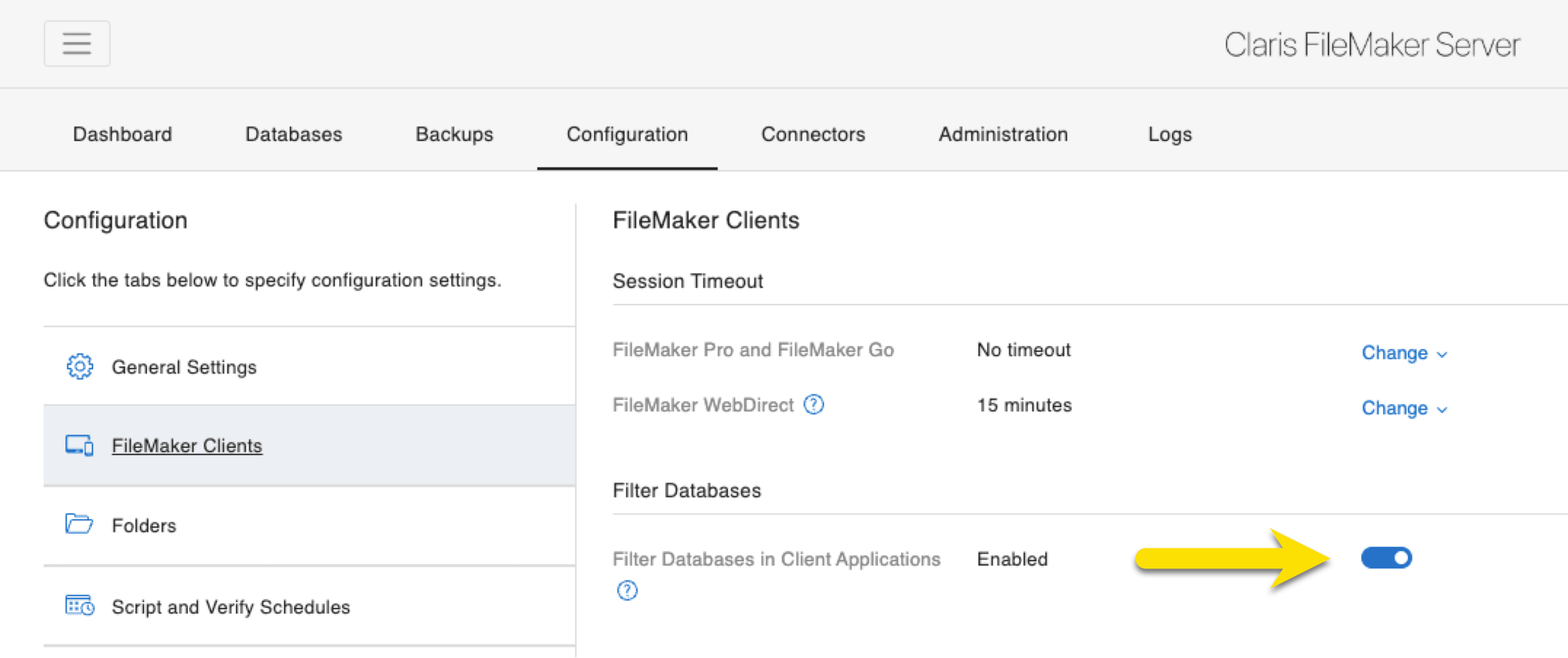Switch to the Dashboard tab
The image size is (1568, 658).
pyautogui.click(x=123, y=134)
